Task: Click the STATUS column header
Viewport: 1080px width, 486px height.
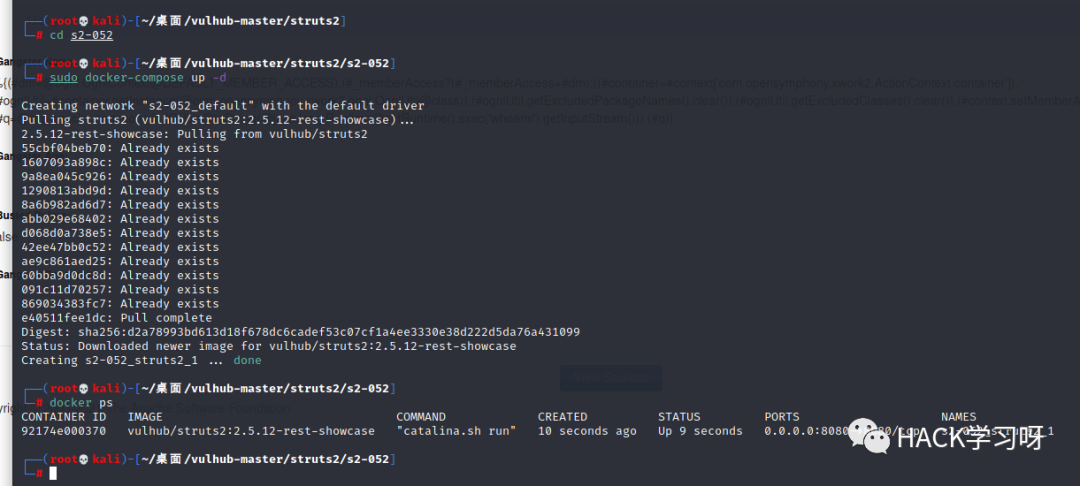Action: (x=678, y=416)
